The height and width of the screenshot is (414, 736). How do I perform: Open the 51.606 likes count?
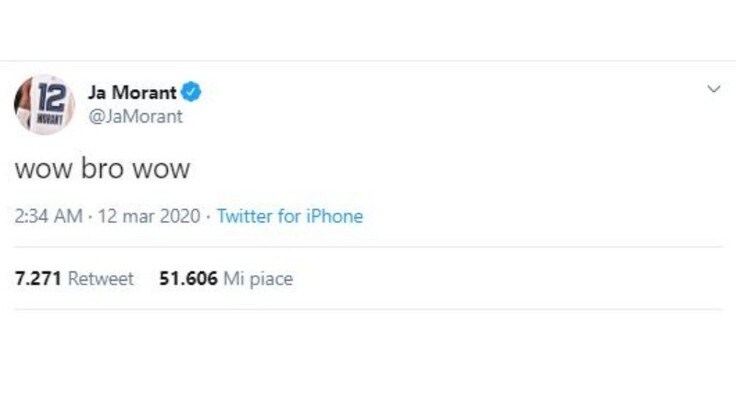point(188,278)
